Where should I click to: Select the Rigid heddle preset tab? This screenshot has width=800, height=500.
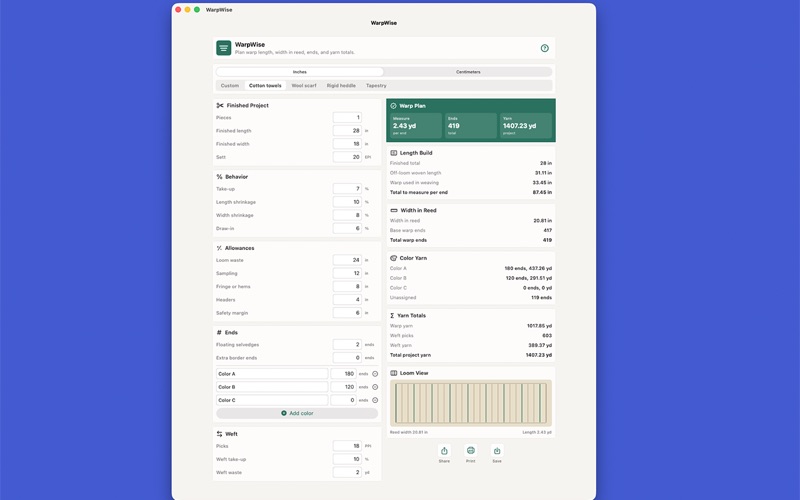(341, 86)
